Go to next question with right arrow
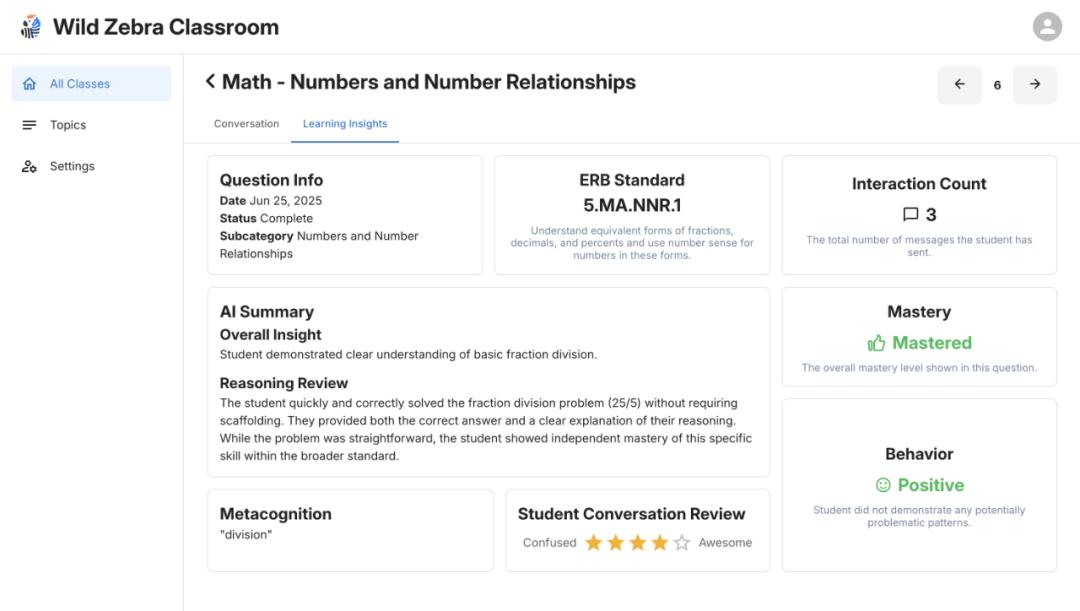The height and width of the screenshot is (611, 1080). pyautogui.click(x=1035, y=85)
